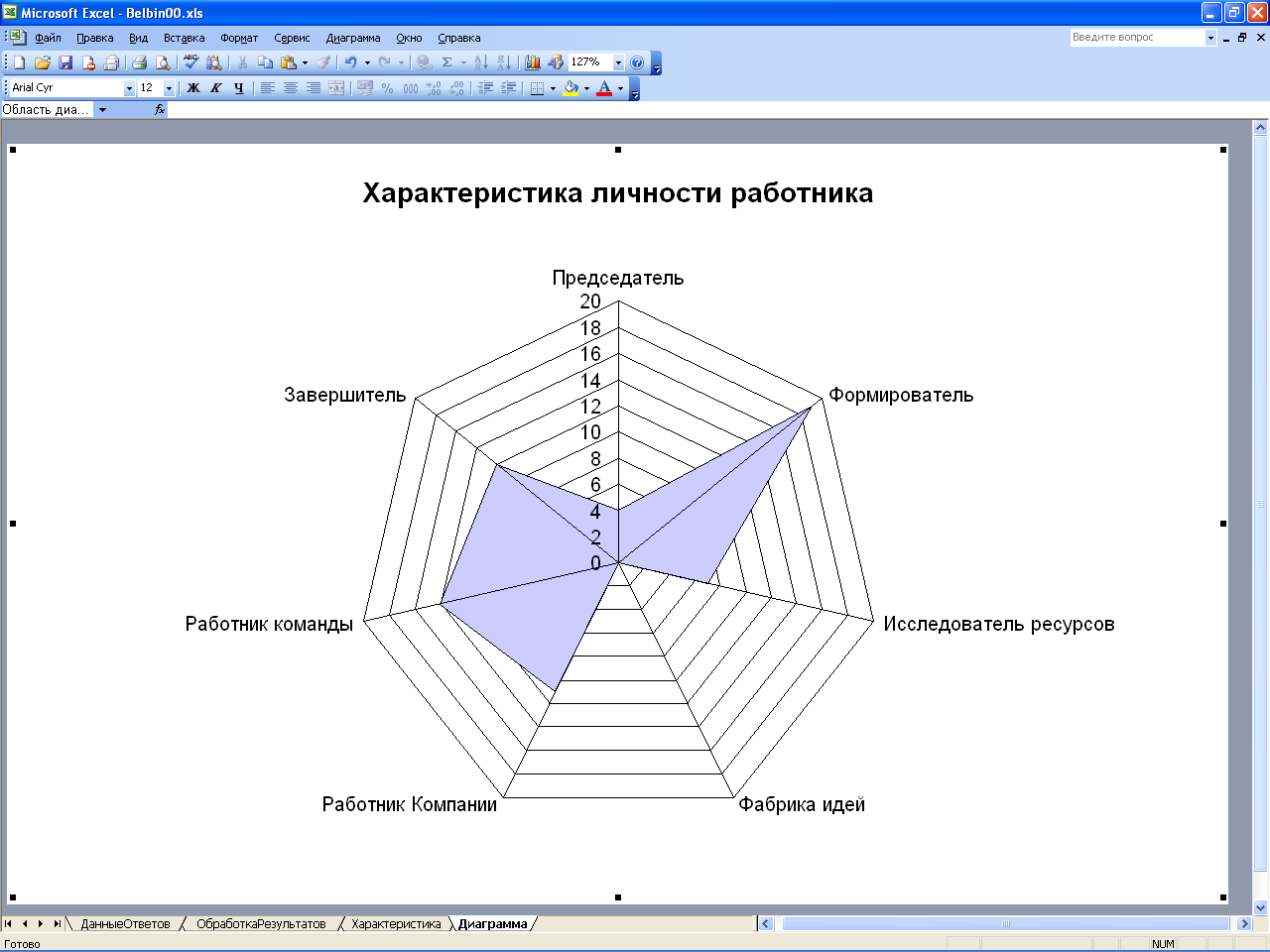
Task: Expand the Fill Color dropdown arrow
Action: [586, 88]
